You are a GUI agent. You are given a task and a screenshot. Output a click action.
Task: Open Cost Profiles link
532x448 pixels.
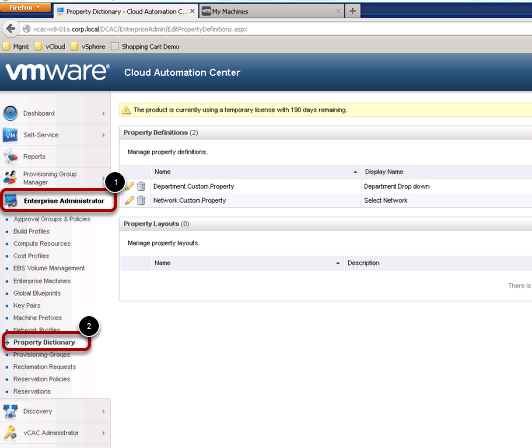click(31, 256)
